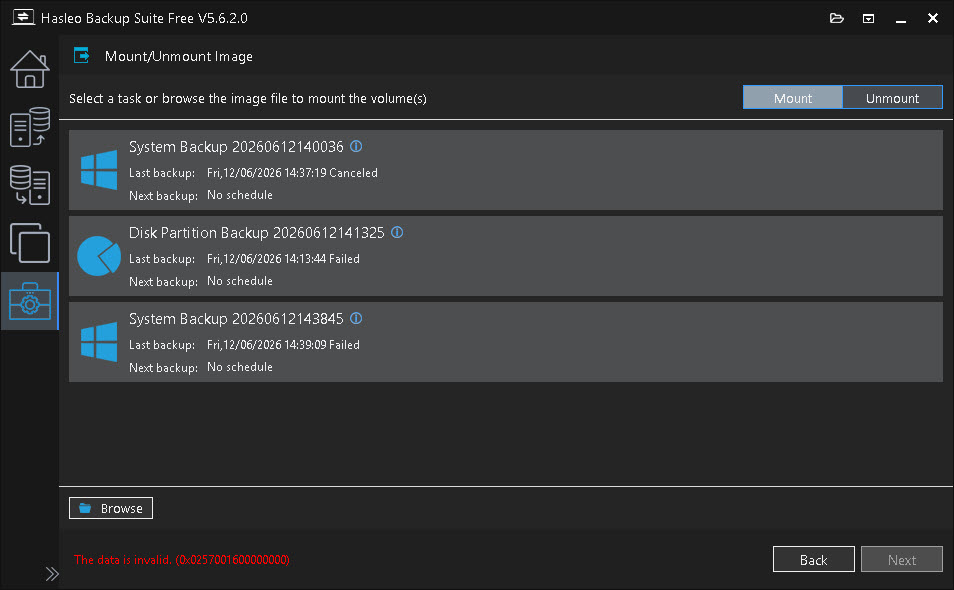Click the red 'The data is invalid' error message
Screen dimensions: 954x590
(x=181, y=560)
